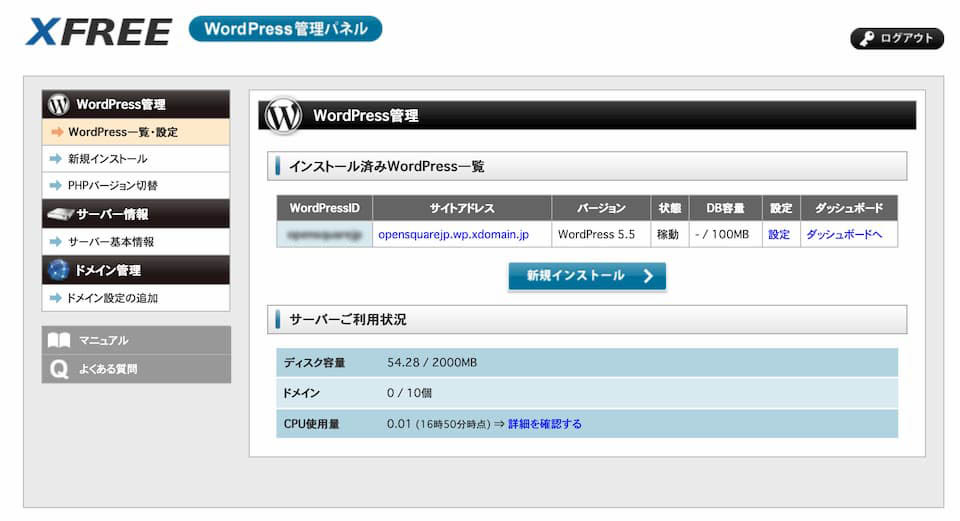Click the XFREE logo
The image size is (960, 521).
(x=98, y=31)
